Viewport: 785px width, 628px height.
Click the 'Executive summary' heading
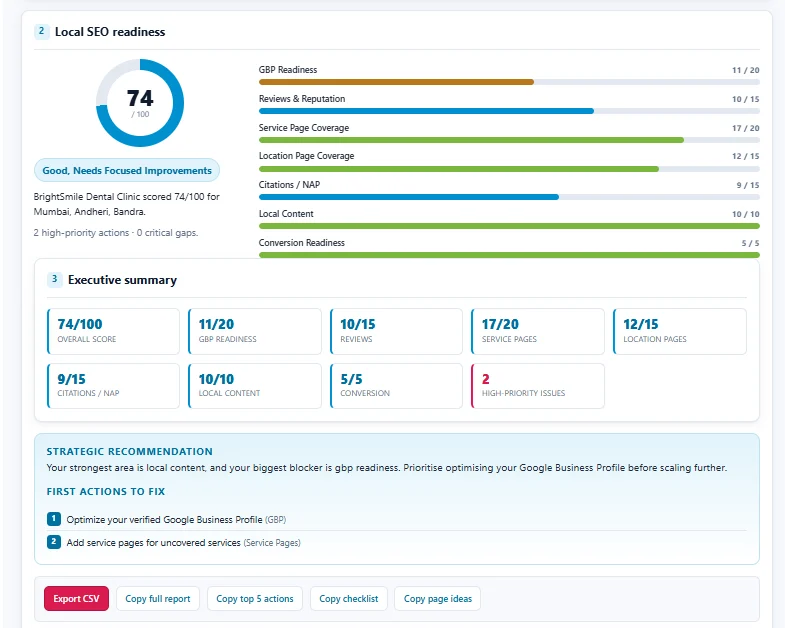point(122,280)
